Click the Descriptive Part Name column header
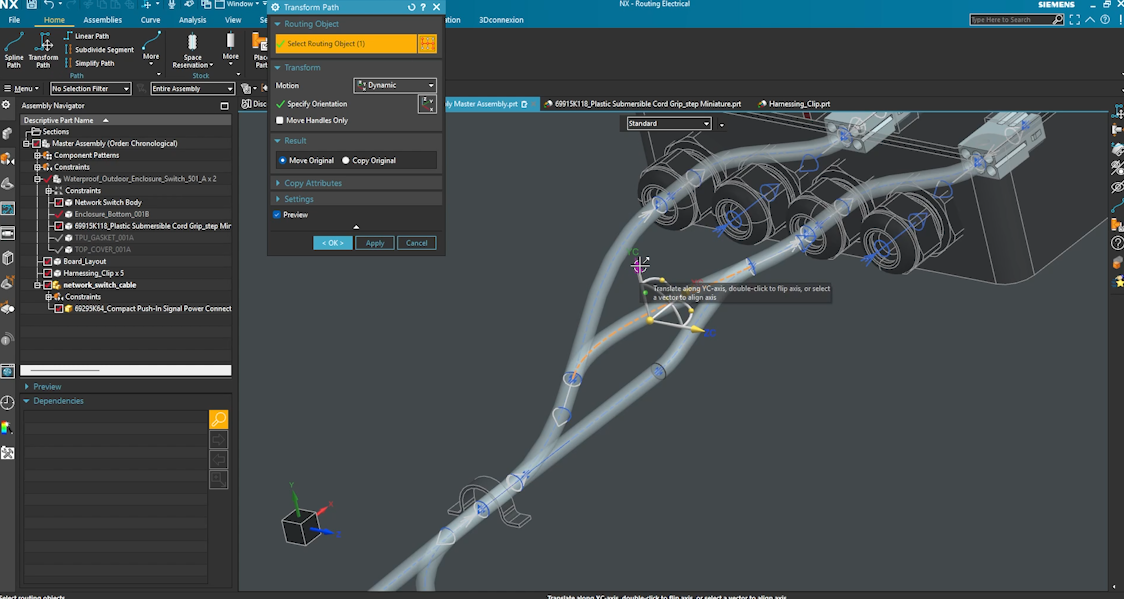Viewport: 1124px width, 599px height. coord(125,120)
